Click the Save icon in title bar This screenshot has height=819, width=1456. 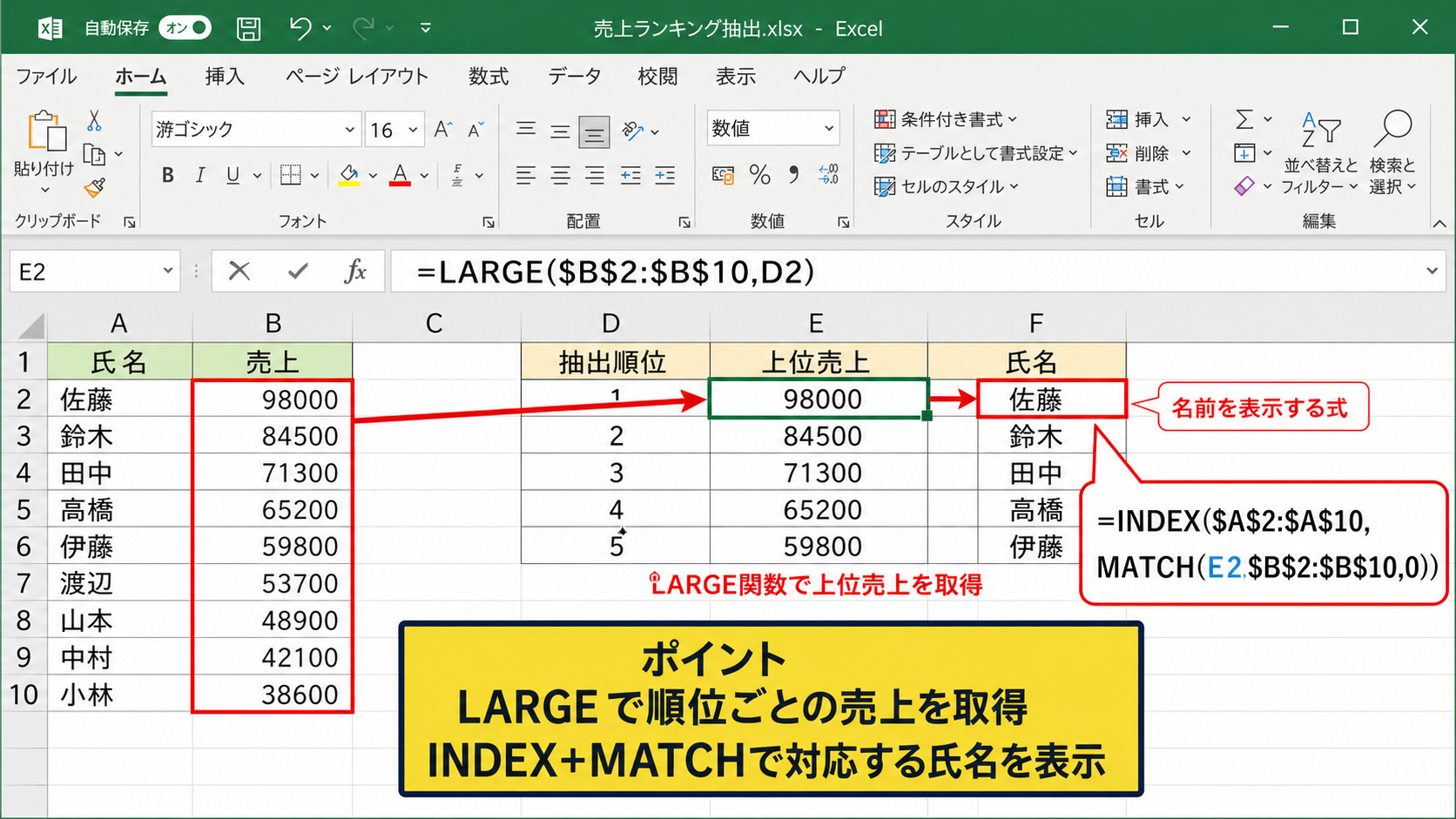(249, 29)
